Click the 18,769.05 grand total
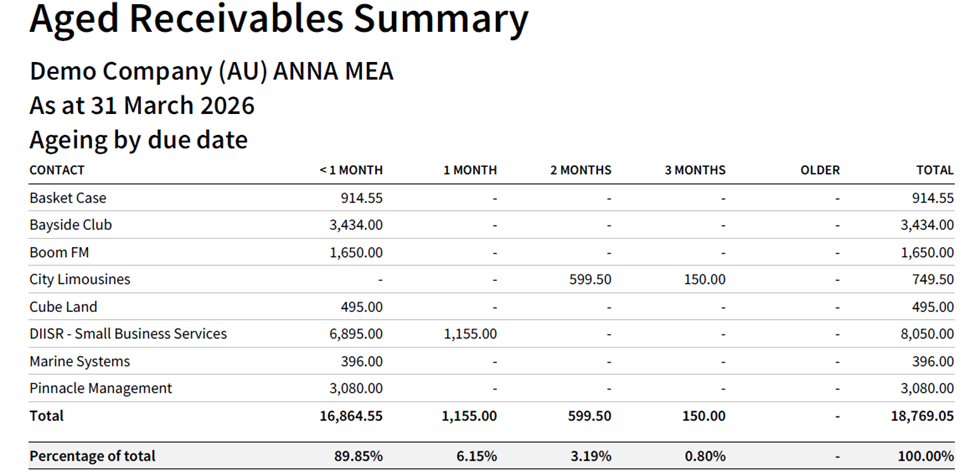 923,416
